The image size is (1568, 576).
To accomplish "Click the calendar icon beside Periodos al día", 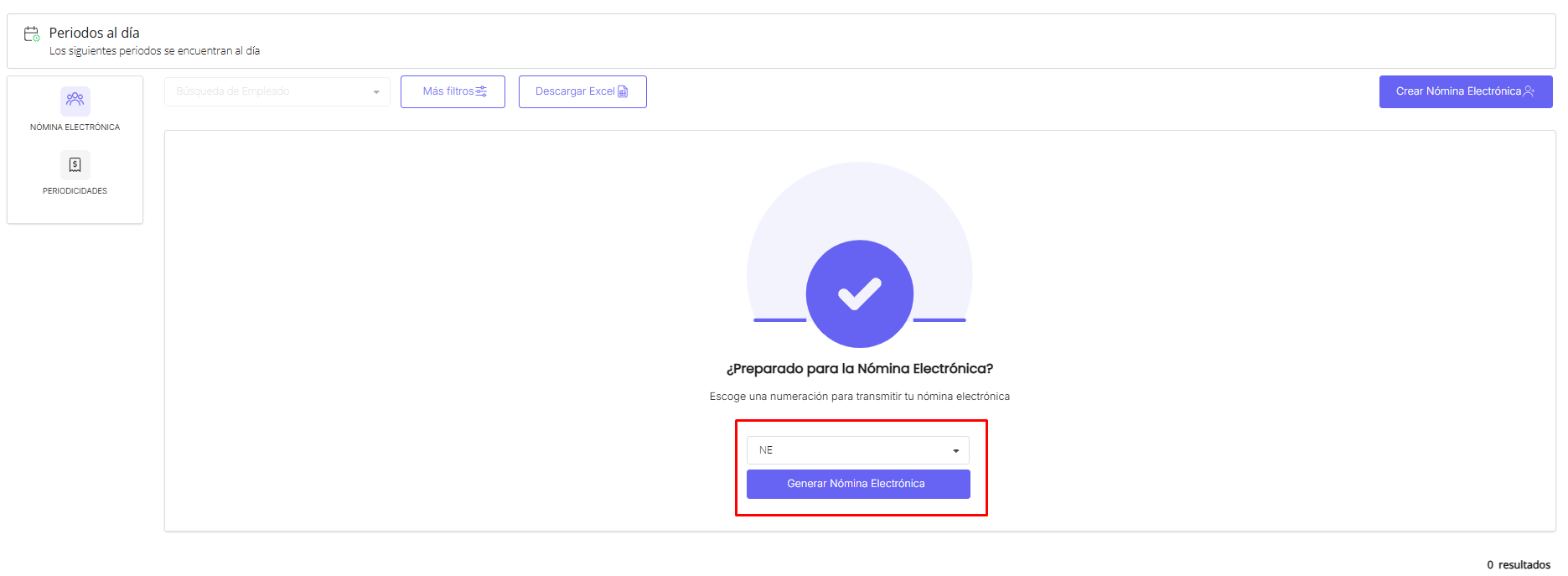I will [32, 34].
